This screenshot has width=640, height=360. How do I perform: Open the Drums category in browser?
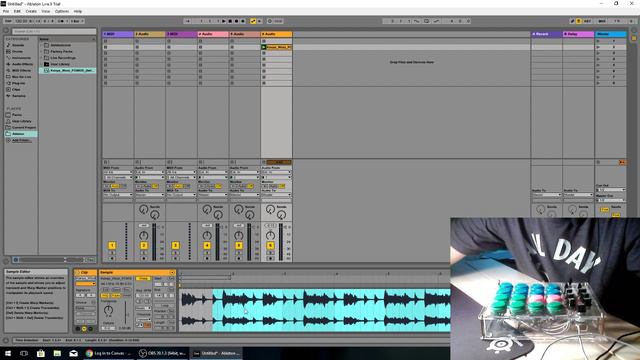click(x=18, y=51)
